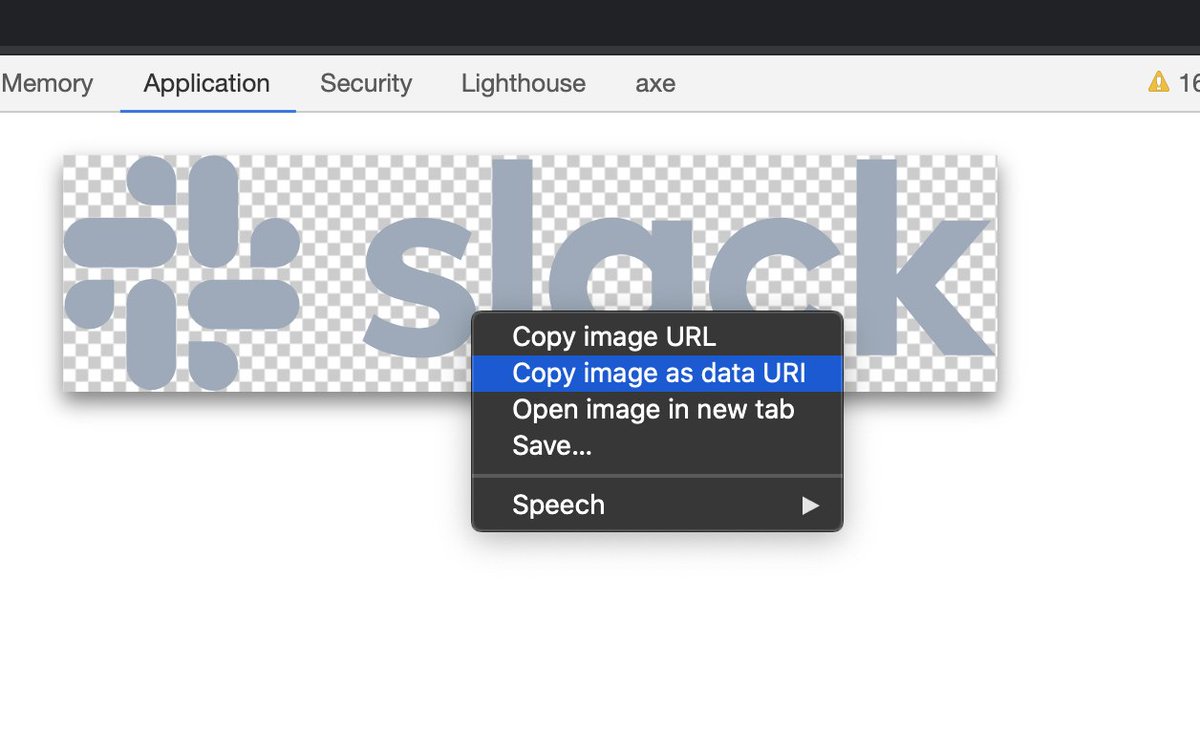Click the separator line above Speech
Image resolution: width=1200 pixels, height=730 pixels.
click(x=657, y=476)
